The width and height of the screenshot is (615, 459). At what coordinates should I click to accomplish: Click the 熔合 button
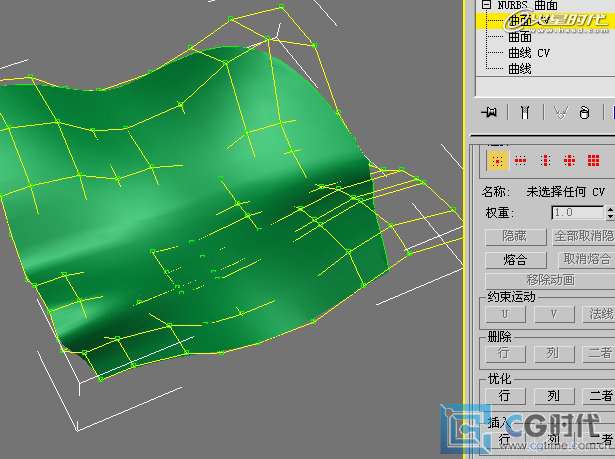point(515,260)
